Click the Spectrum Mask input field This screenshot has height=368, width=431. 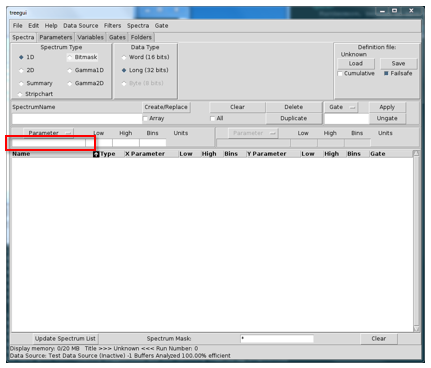point(277,339)
